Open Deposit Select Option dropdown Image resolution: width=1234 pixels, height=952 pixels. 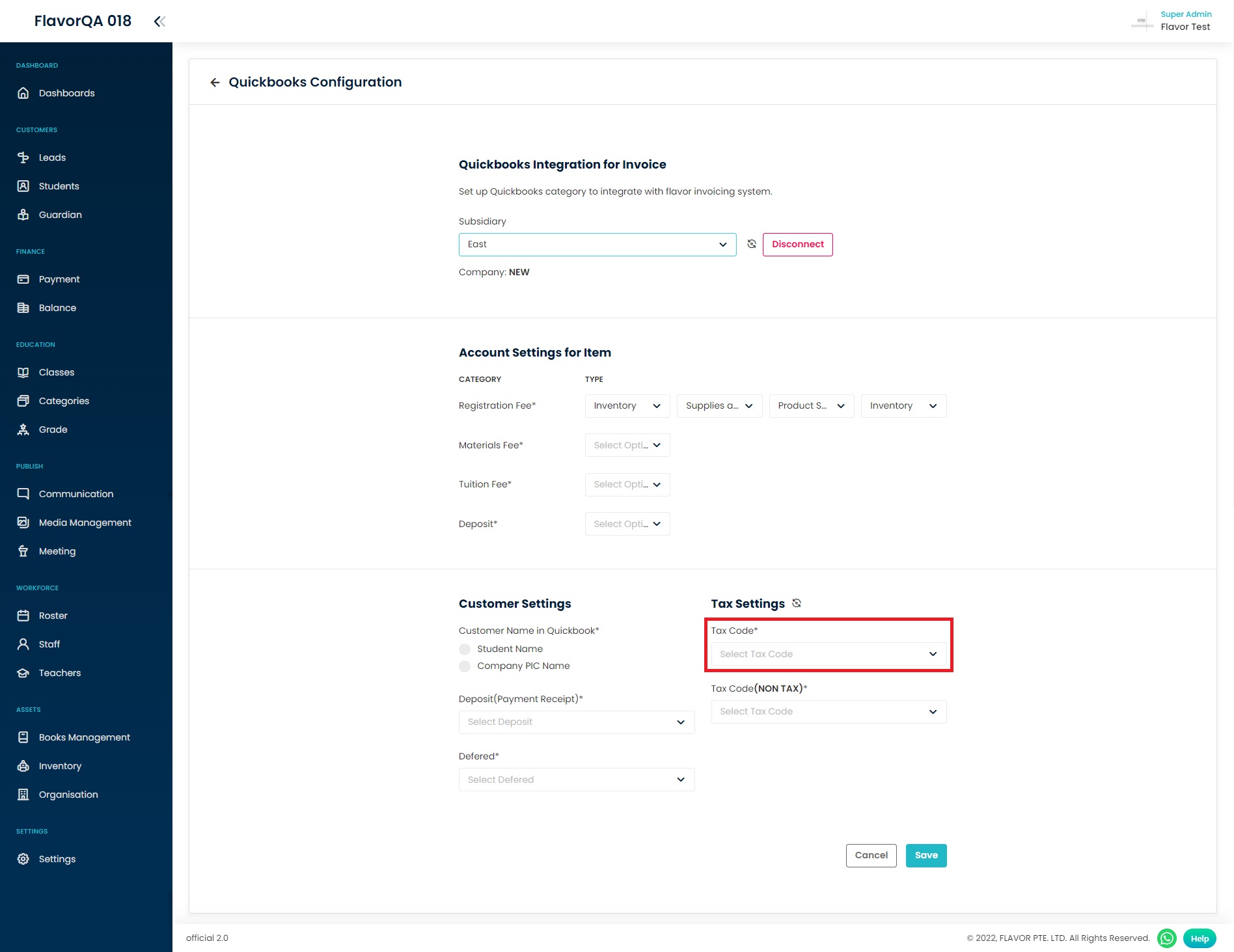pyautogui.click(x=627, y=524)
